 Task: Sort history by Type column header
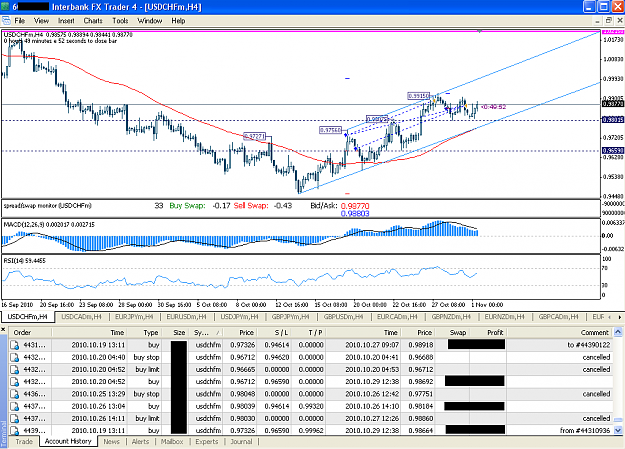[x=143, y=333]
